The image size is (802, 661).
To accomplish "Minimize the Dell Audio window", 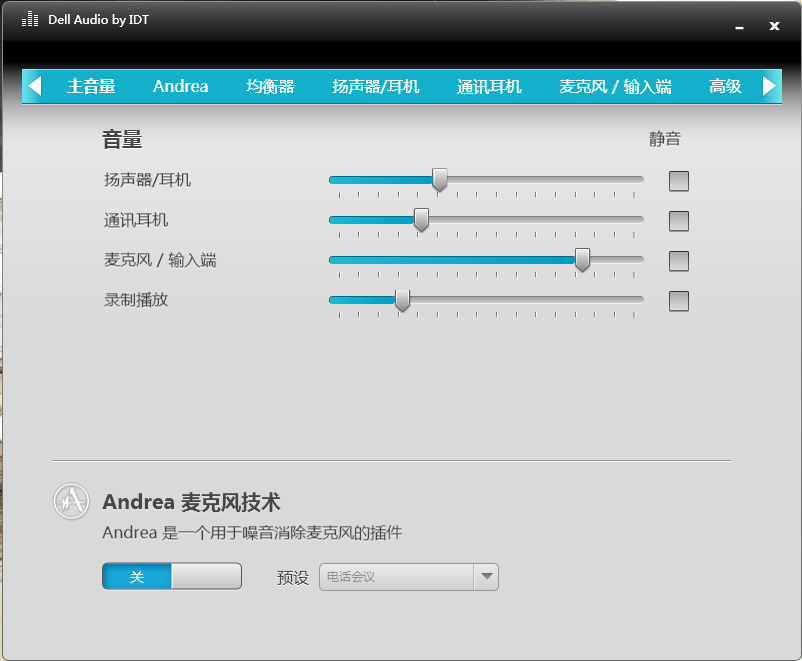I will 739,27.
